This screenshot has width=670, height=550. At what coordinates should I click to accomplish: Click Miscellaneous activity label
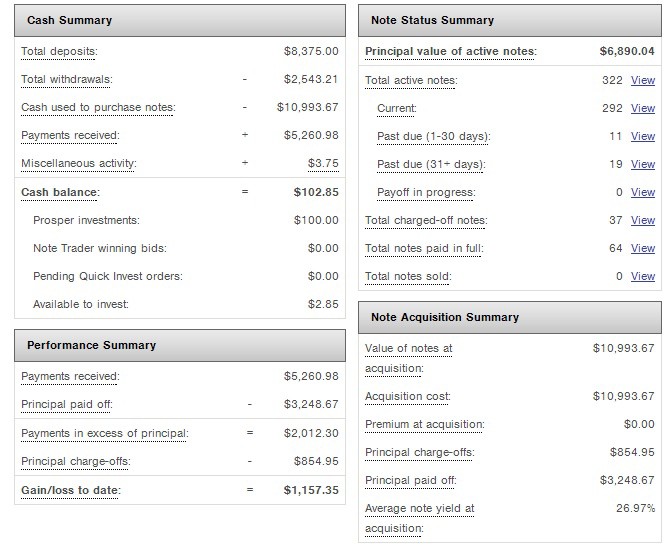(x=78, y=163)
